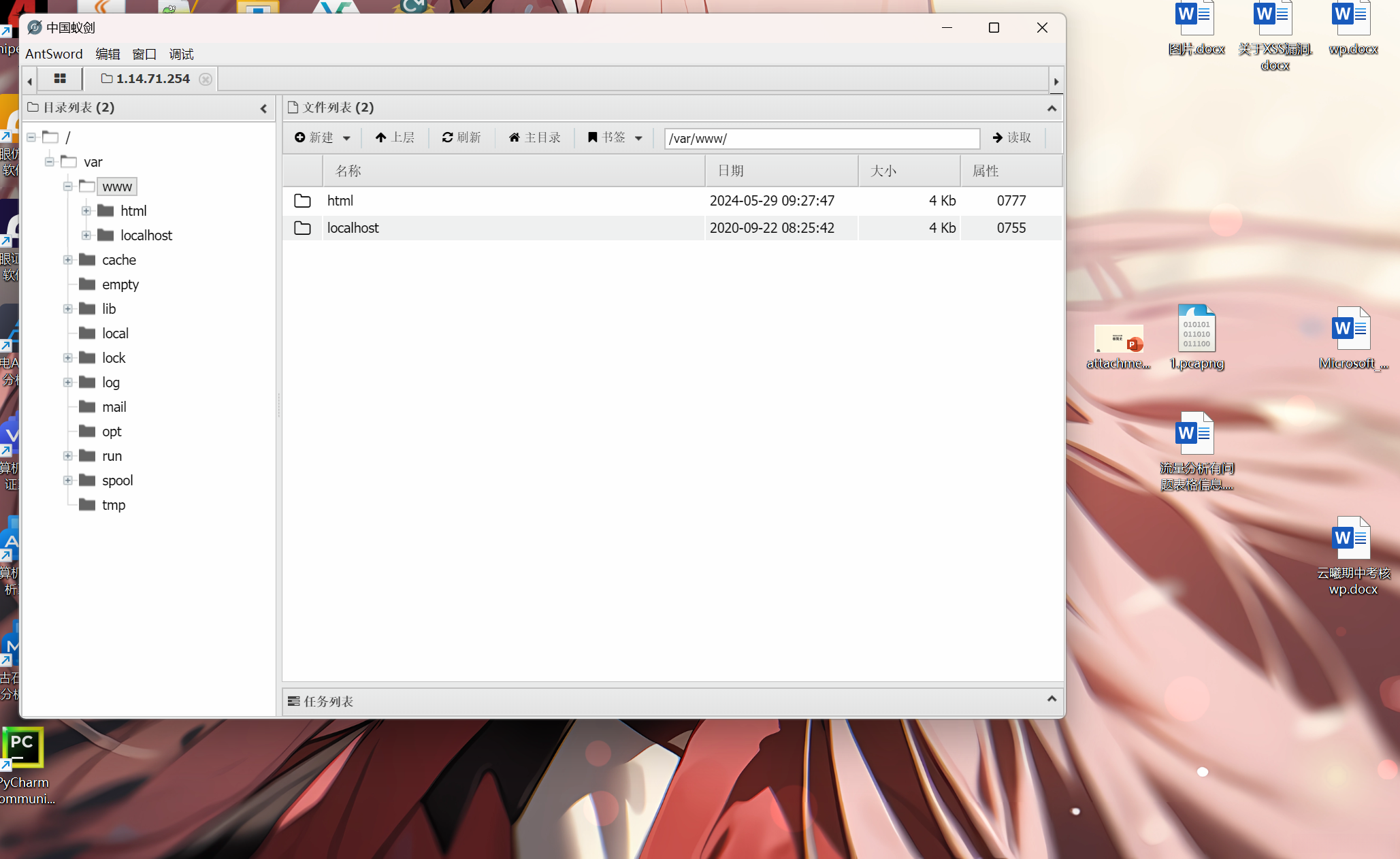Click the 读取 (read) button
1400x859 pixels.
1012,137
